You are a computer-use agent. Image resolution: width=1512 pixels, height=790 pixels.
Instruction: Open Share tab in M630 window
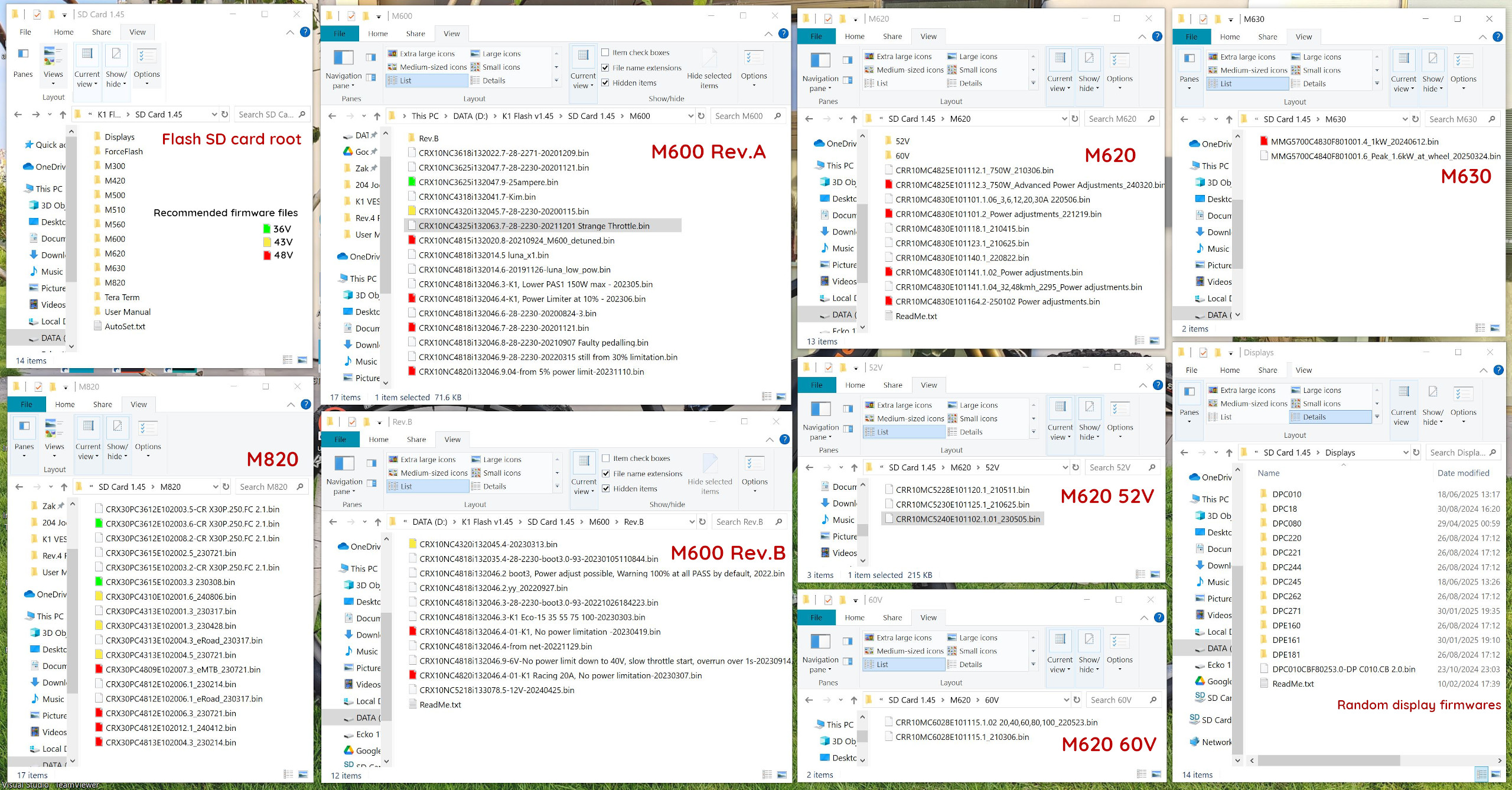(1267, 37)
